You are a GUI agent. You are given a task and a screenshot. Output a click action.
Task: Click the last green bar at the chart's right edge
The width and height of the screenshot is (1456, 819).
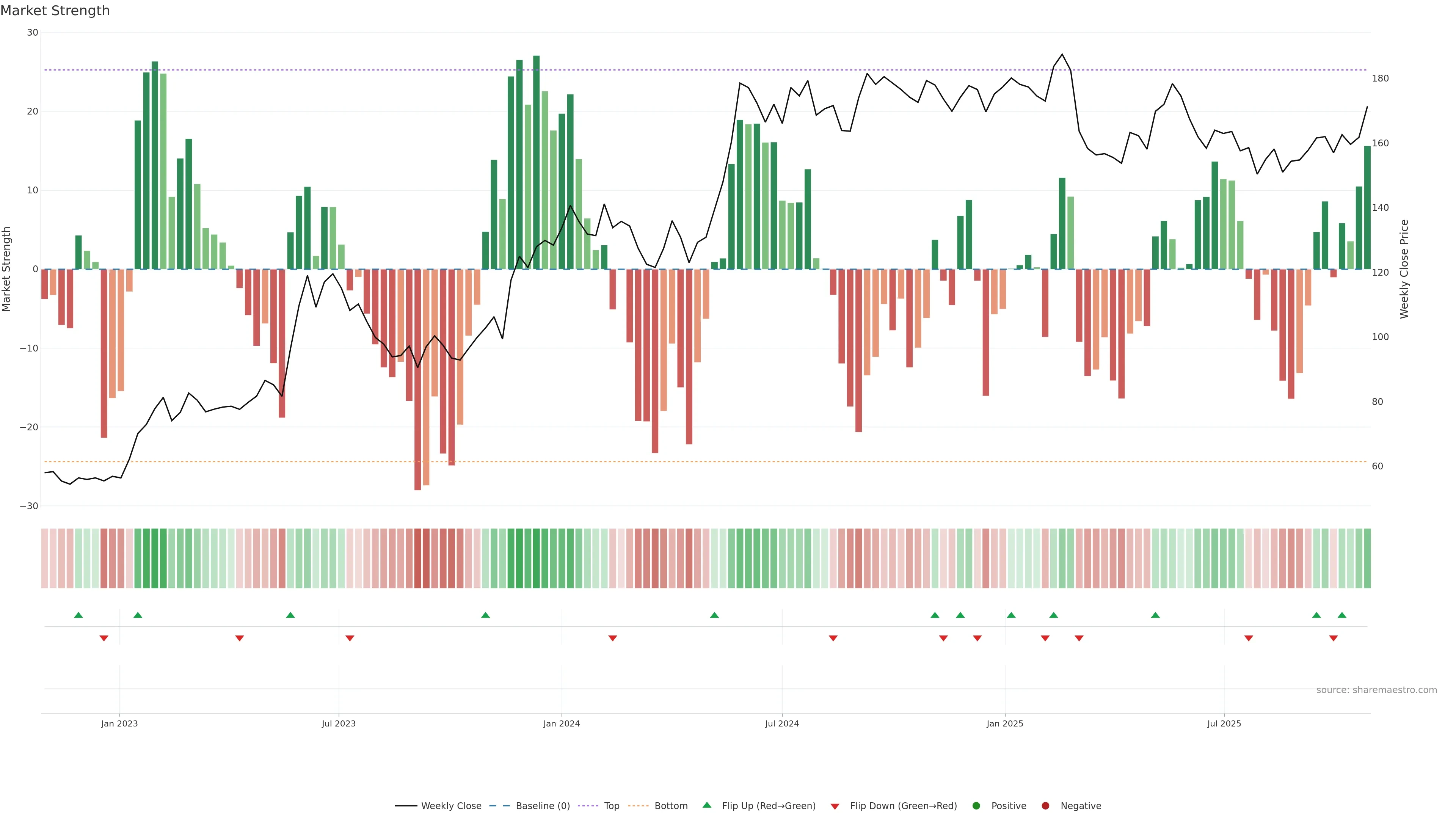click(x=1367, y=207)
